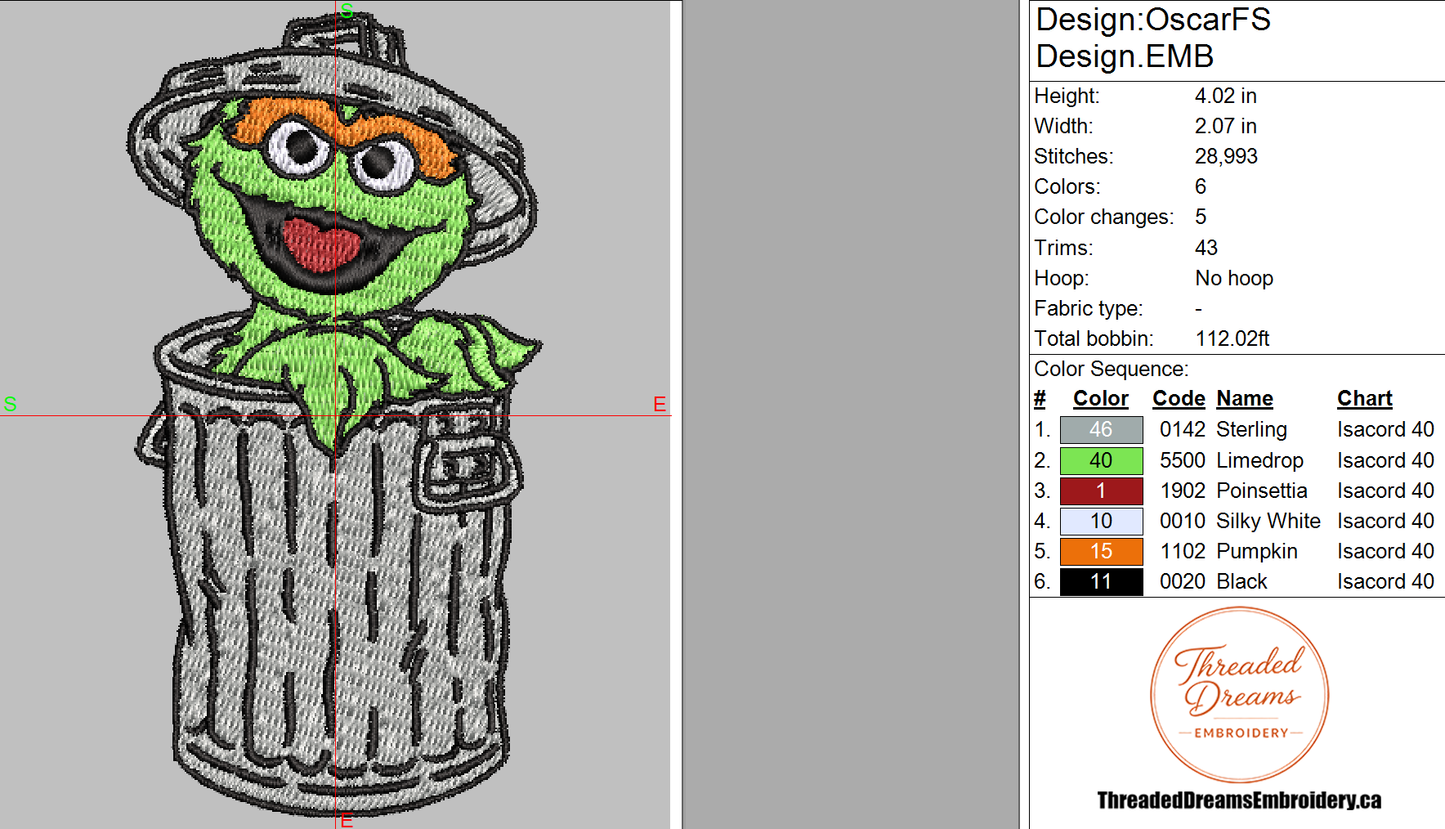Click the Black swatch numbered 11
Viewport: 1445px width, 829px height.
1101,581
